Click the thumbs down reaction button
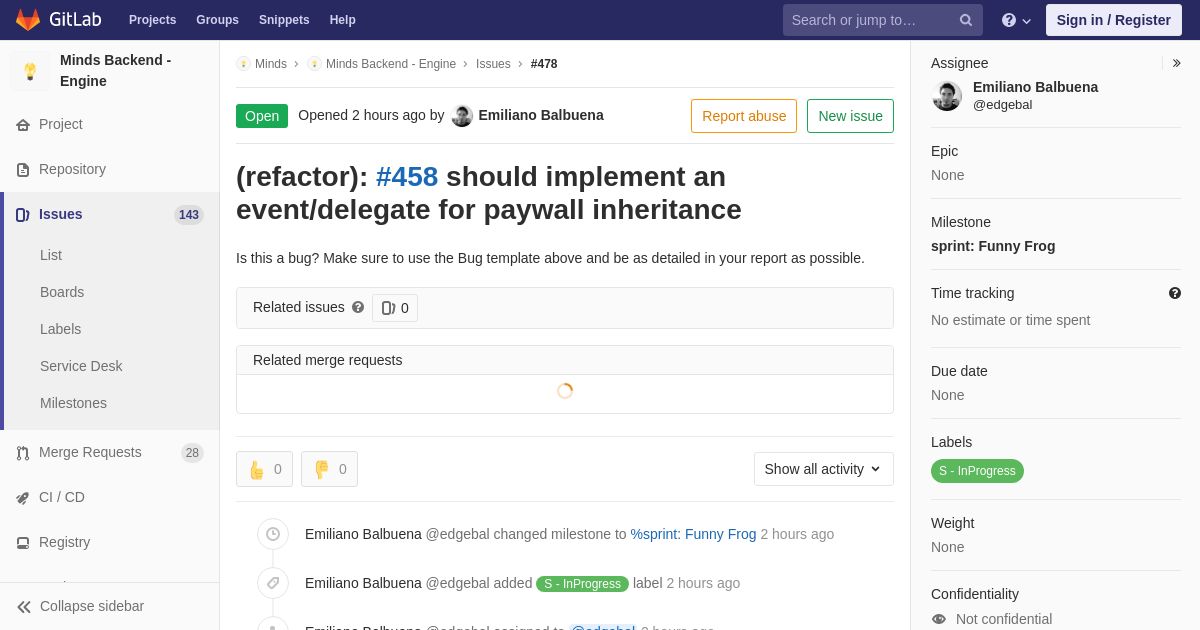The image size is (1200, 630). tap(329, 469)
